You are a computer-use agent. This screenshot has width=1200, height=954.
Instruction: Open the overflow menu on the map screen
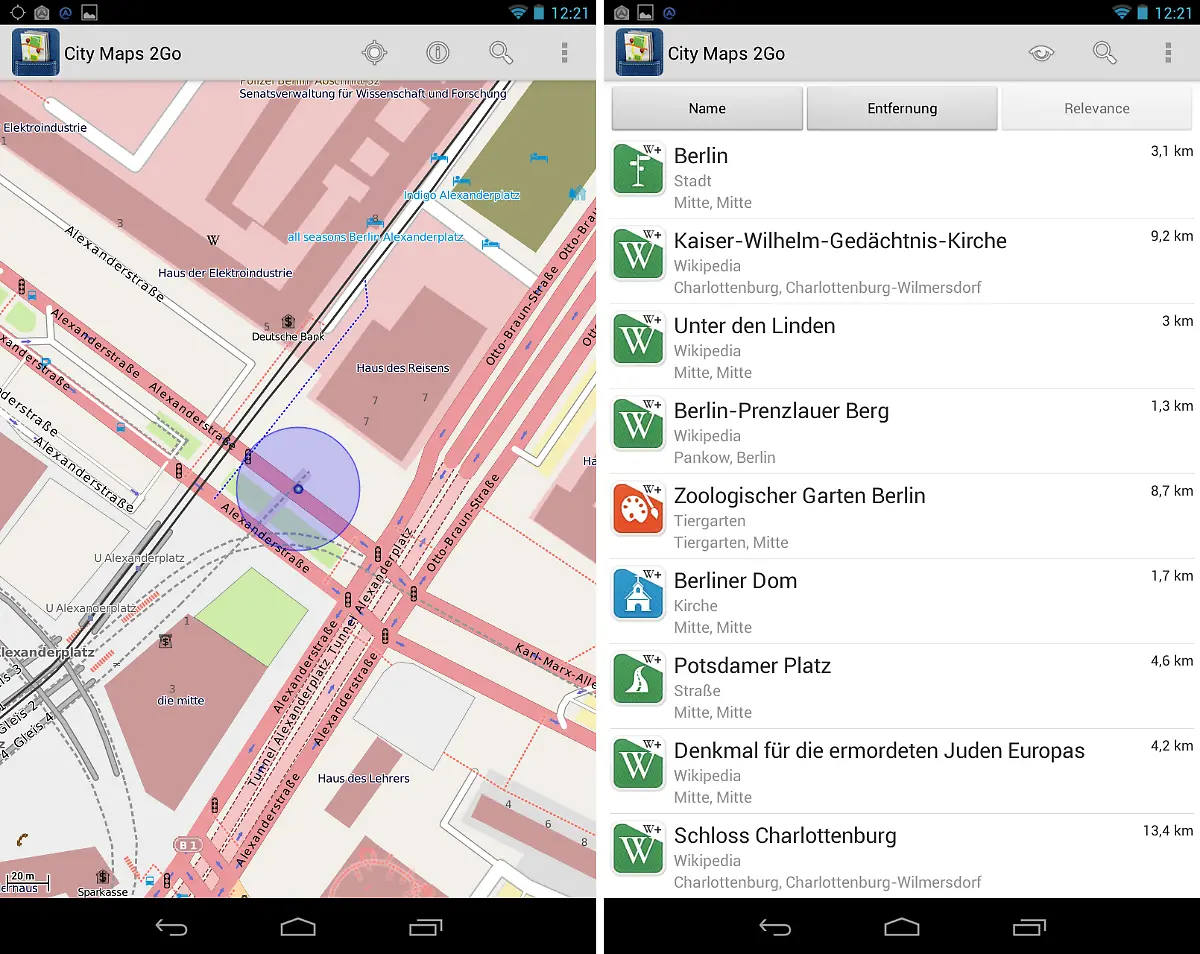coord(565,52)
